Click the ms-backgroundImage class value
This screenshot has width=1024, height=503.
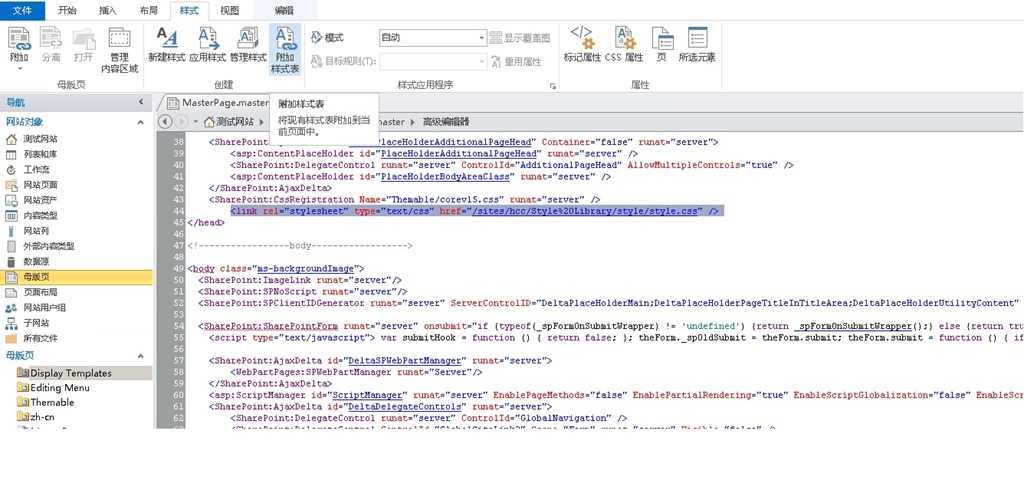[x=306, y=268]
